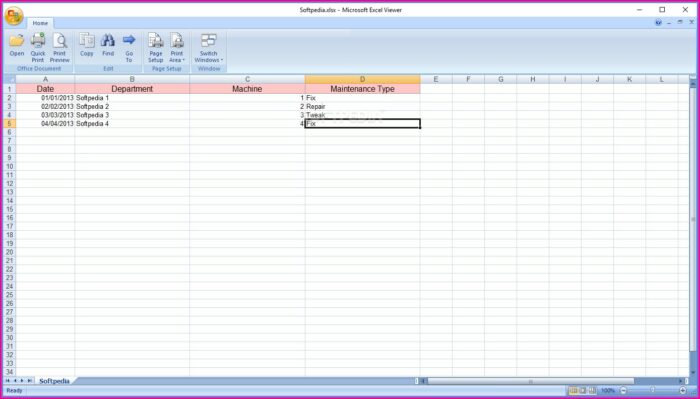This screenshot has width=700, height=399.
Task: Click the Date header cell
Action: 45,89
